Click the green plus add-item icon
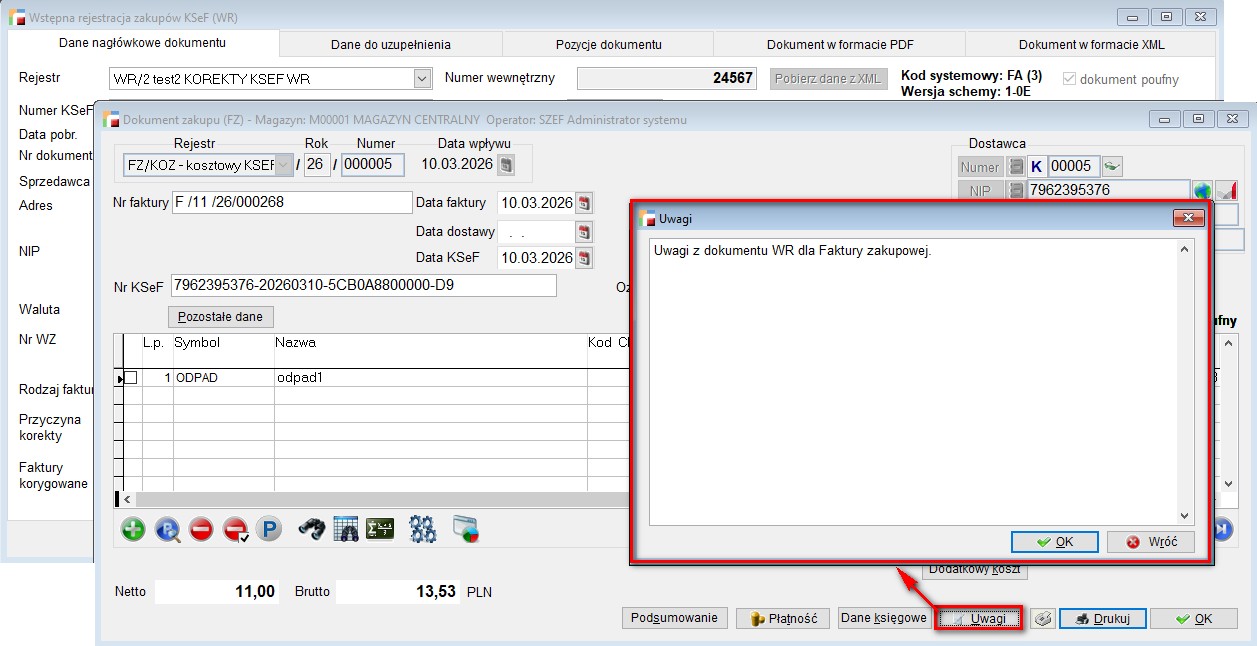 133,529
